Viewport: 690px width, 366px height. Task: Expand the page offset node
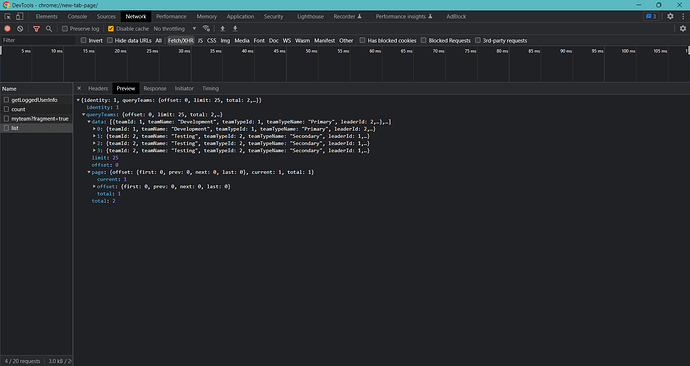click(x=94, y=187)
